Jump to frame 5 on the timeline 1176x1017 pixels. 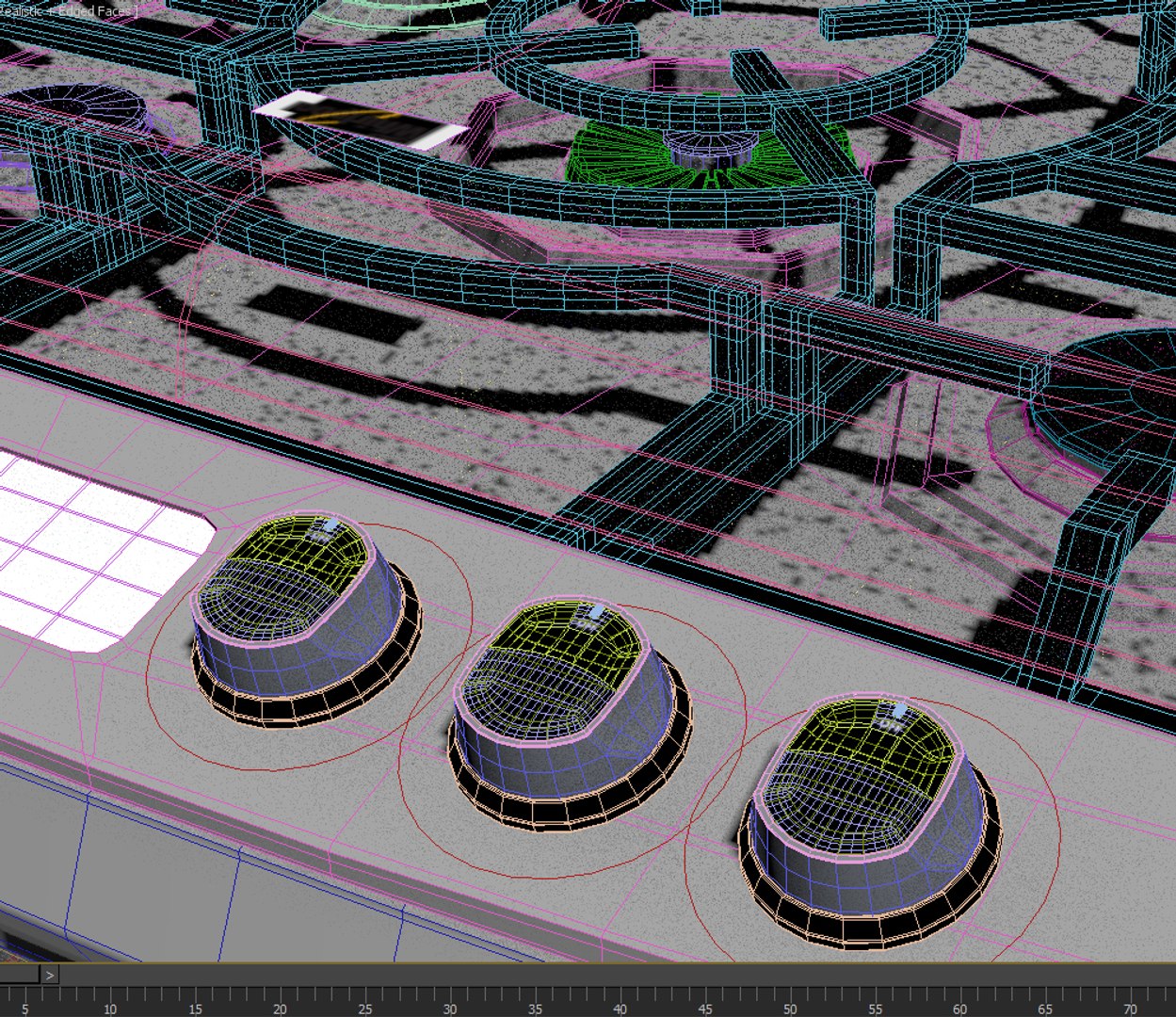24,1009
